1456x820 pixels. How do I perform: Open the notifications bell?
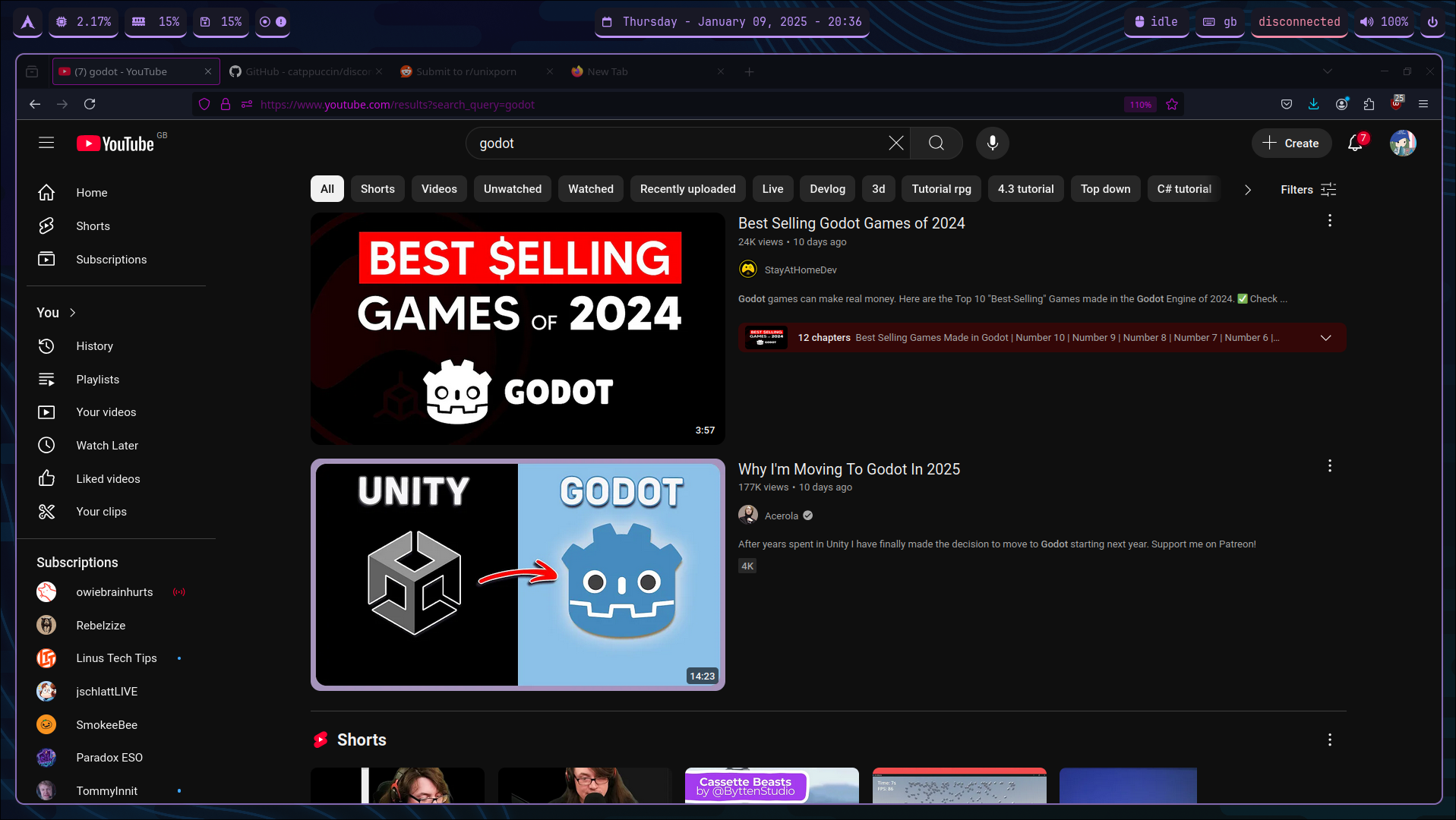(x=1355, y=143)
